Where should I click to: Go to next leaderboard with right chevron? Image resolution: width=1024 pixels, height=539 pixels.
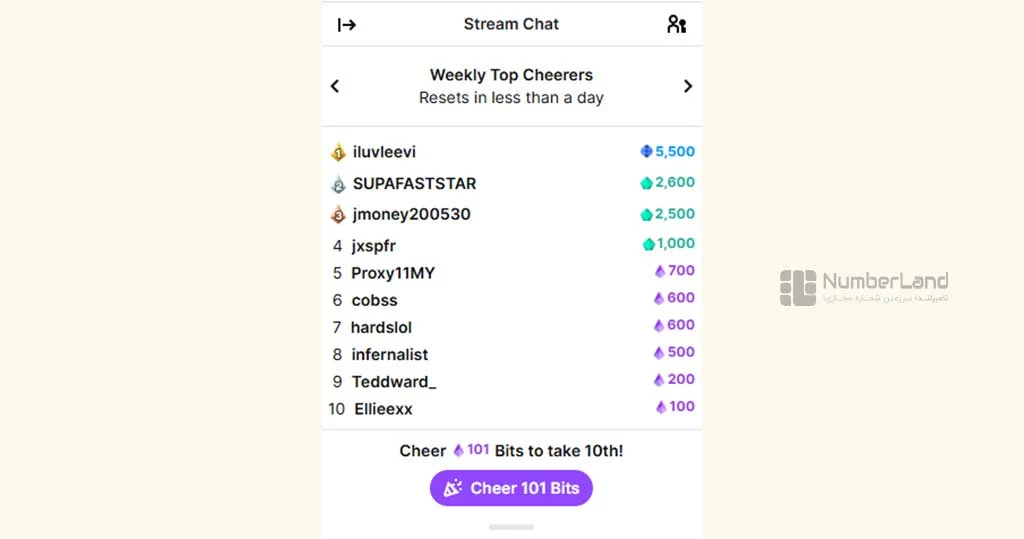(x=688, y=86)
